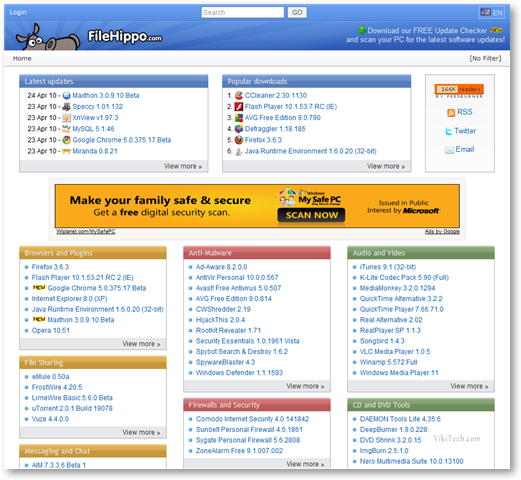521x480 pixels.
Task: View more Audio and Video software
Action: tap(469, 386)
